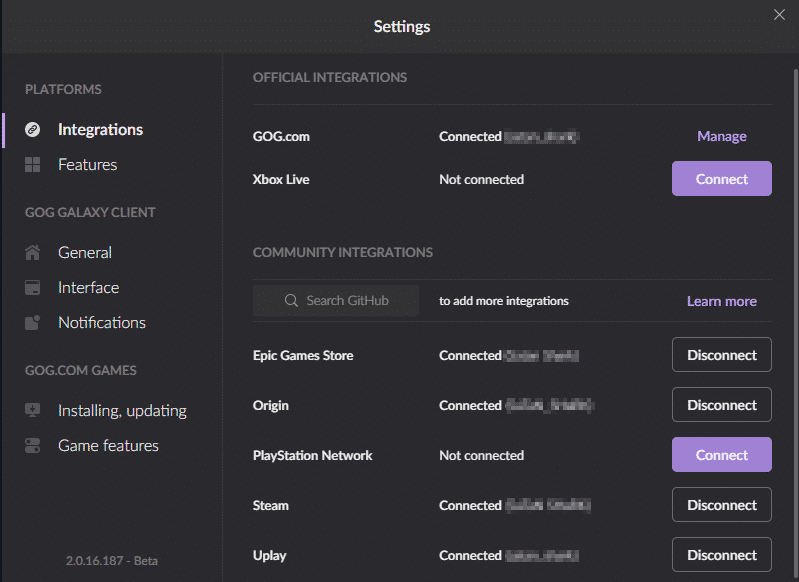Disconnect the Steam integration
799x582 pixels.
pyautogui.click(x=721, y=505)
